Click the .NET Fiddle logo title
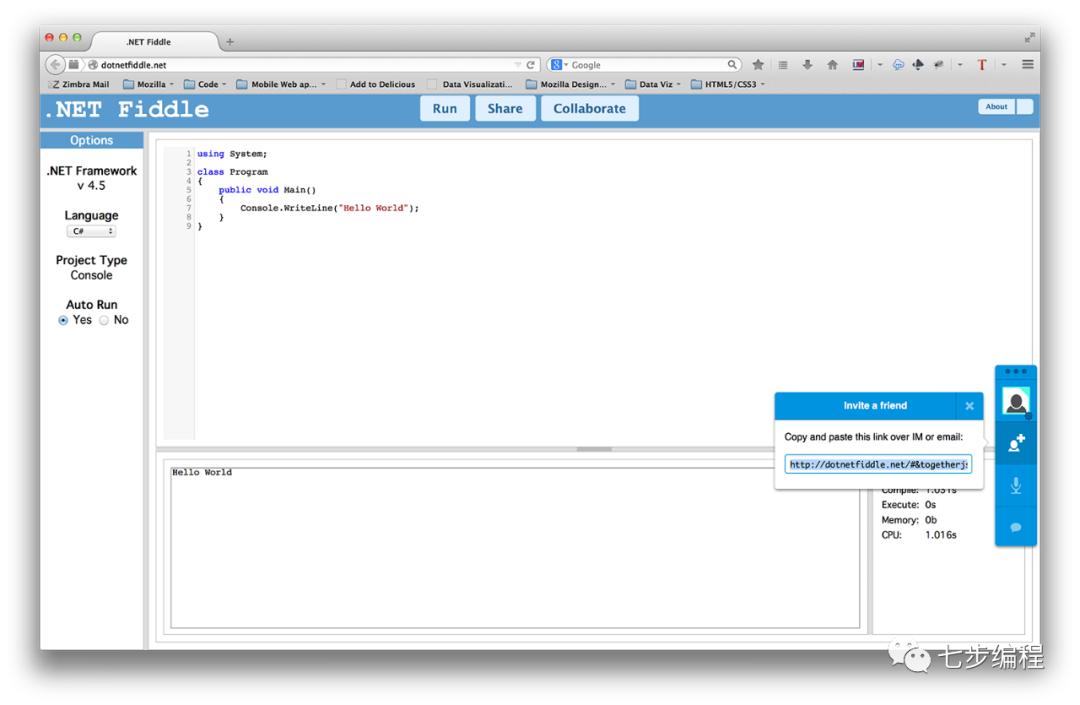This screenshot has height=705, width=1080. coord(127,109)
